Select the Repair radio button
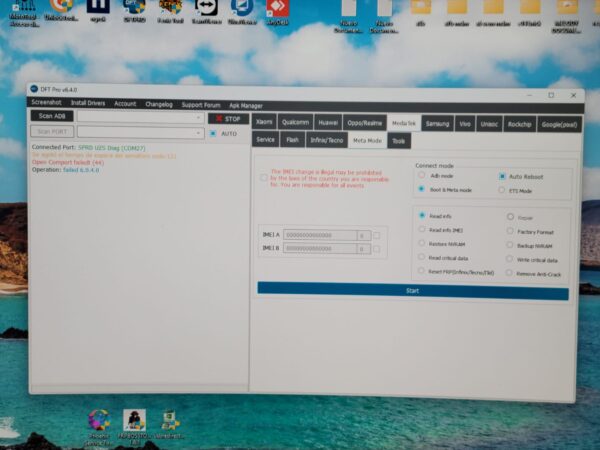Image resolution: width=600 pixels, height=450 pixels. 510,217
